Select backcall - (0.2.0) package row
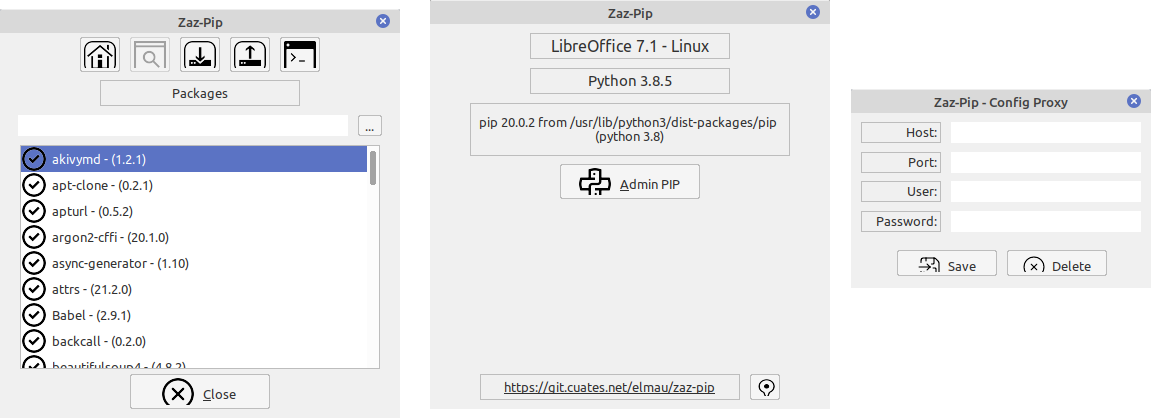The image size is (1151, 418). click(194, 342)
